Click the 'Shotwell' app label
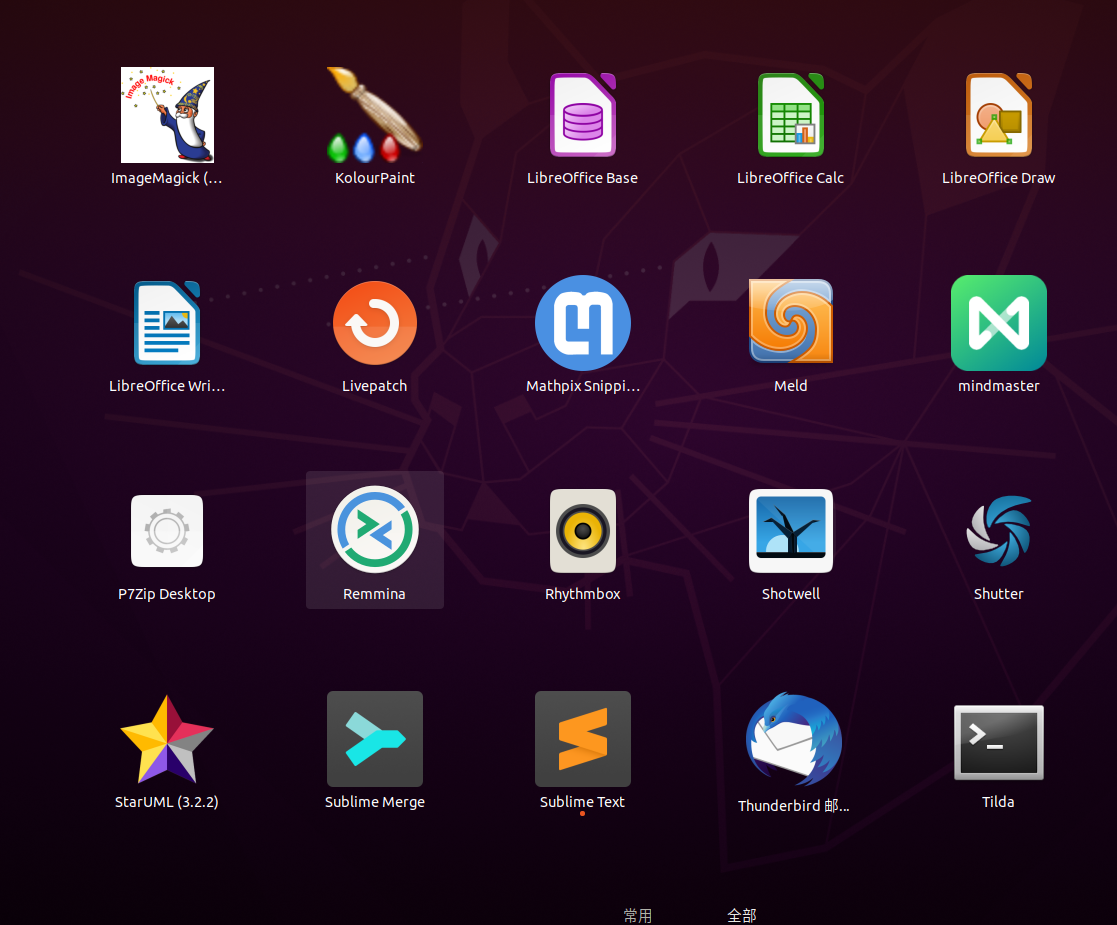Screen dimensions: 1117x925 pyautogui.click(x=791, y=594)
